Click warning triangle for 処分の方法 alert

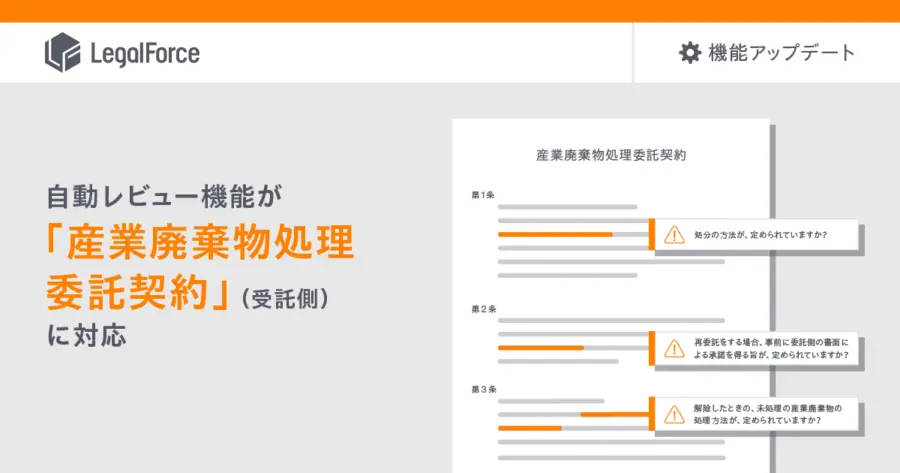pyautogui.click(x=674, y=235)
